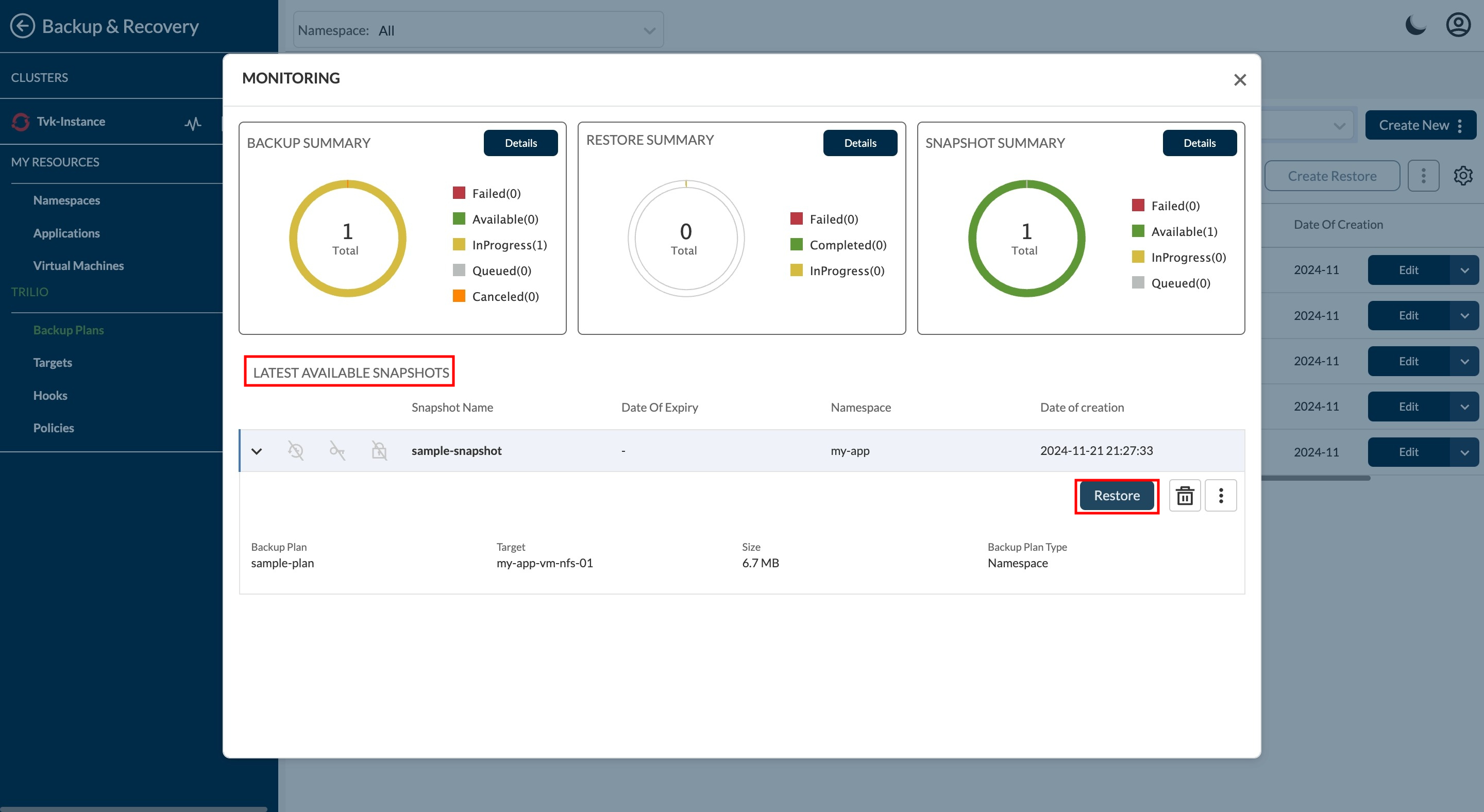Click the immutability lock icon on sample-snapshot row
Screen dimensions: 1484x812
point(379,450)
